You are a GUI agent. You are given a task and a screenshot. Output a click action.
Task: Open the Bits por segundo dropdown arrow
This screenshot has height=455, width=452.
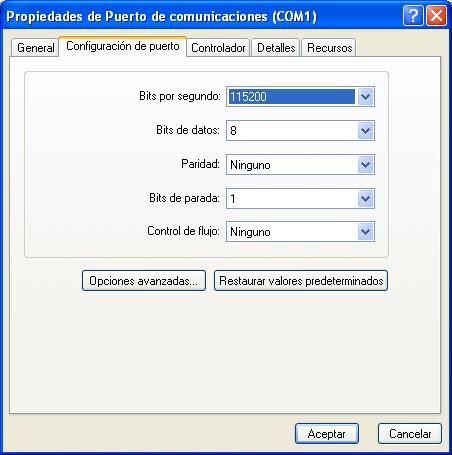click(x=366, y=97)
